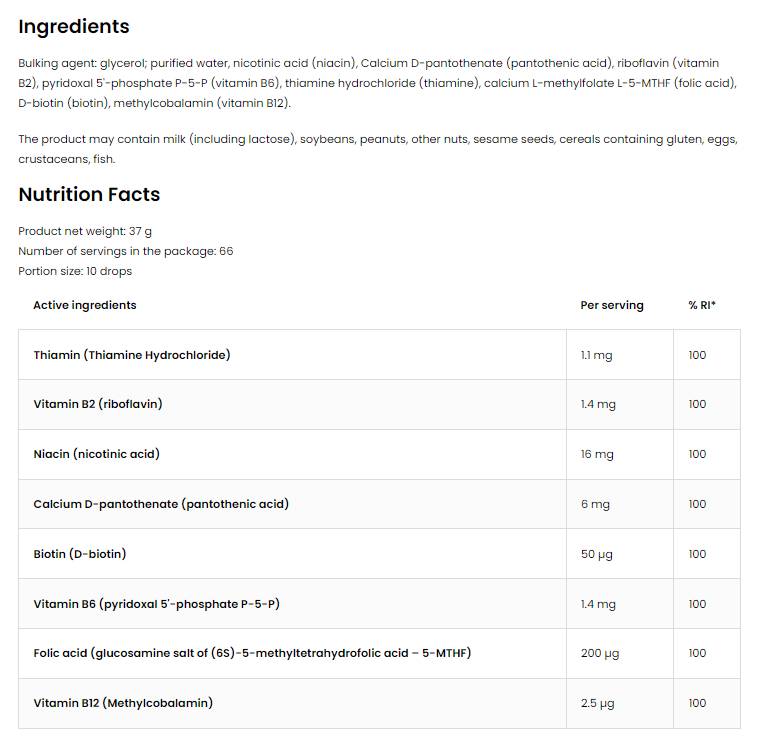Click the allergen warning paragraph

pos(378,149)
